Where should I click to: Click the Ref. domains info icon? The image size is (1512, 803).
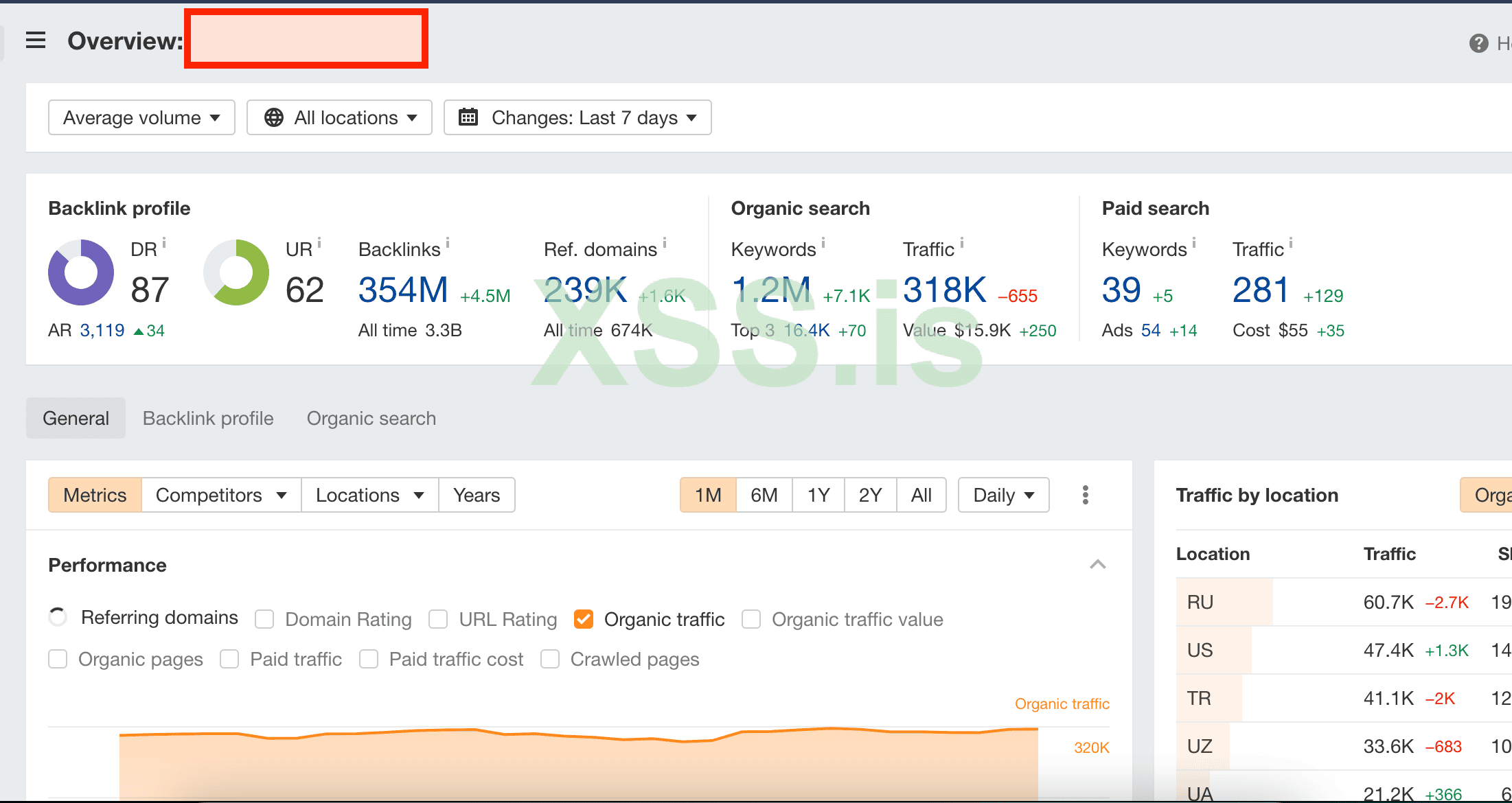click(665, 243)
